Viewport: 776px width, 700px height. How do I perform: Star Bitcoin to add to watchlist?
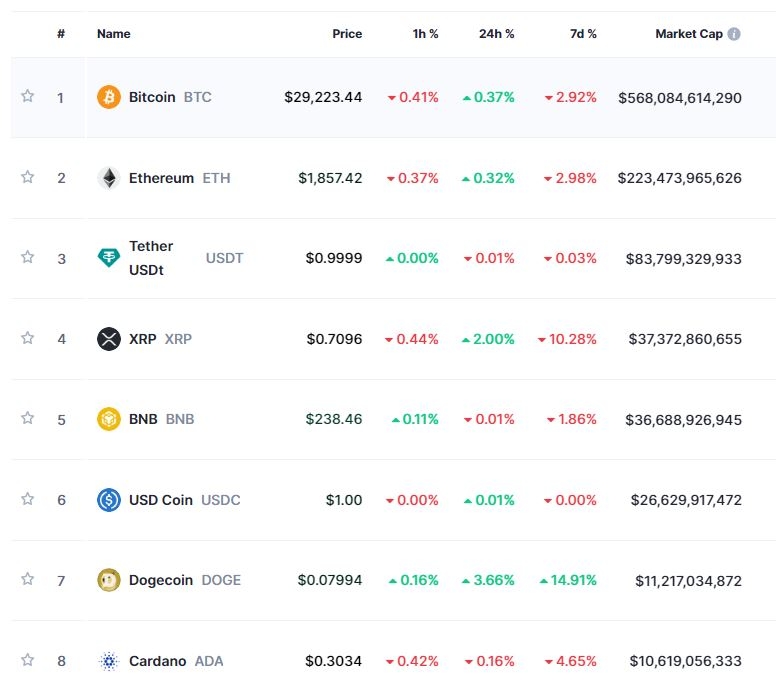point(28,96)
